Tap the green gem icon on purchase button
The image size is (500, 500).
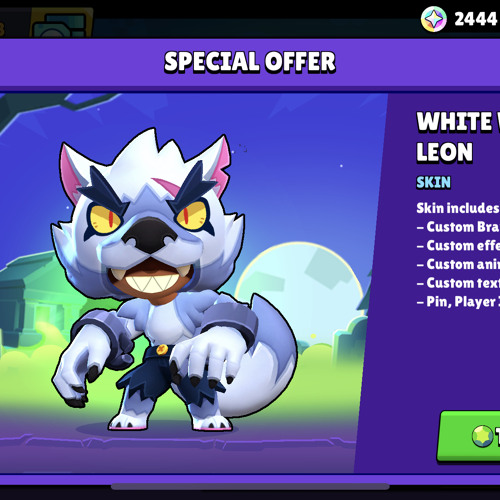click(482, 436)
